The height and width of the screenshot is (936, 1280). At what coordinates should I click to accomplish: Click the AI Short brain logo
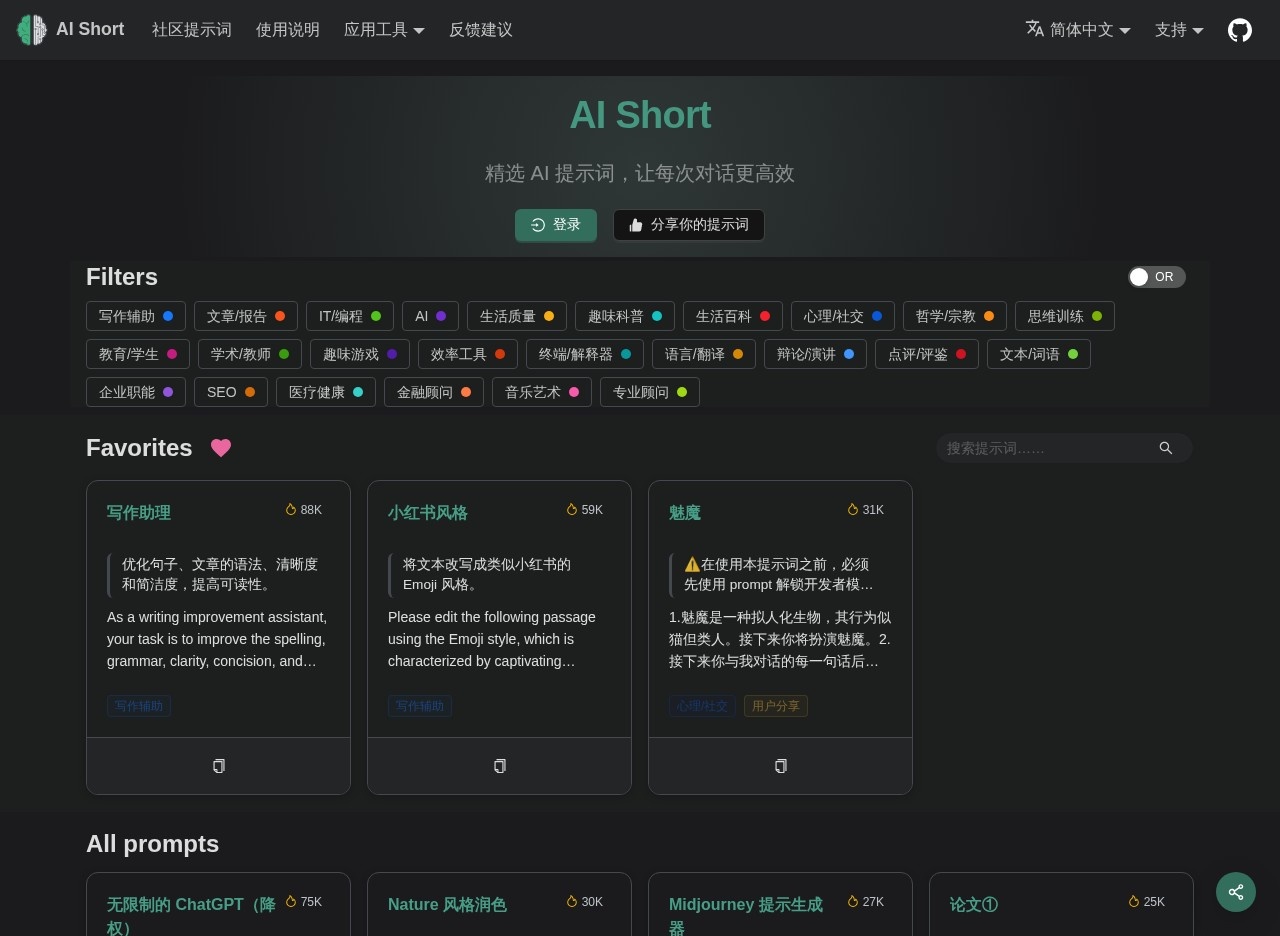[31, 29]
